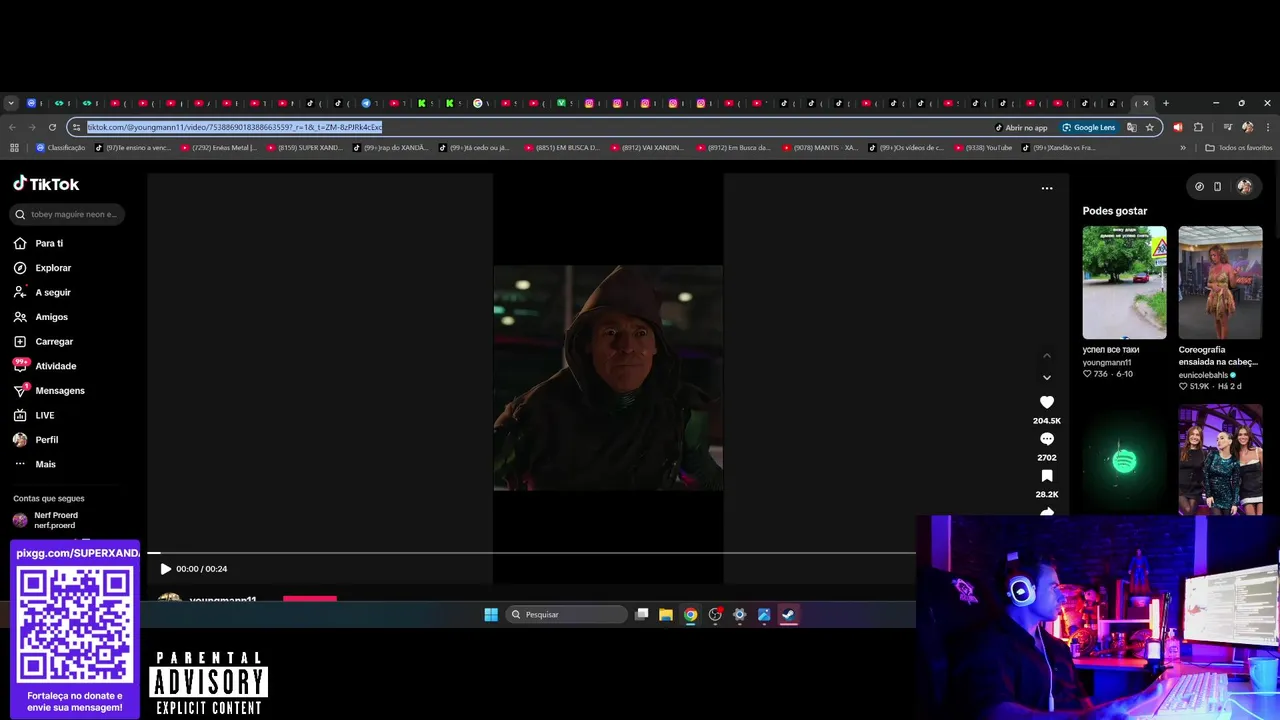Open '(9078) MANTIS' bookmark
This screenshot has height=720, width=1280.
click(820, 147)
